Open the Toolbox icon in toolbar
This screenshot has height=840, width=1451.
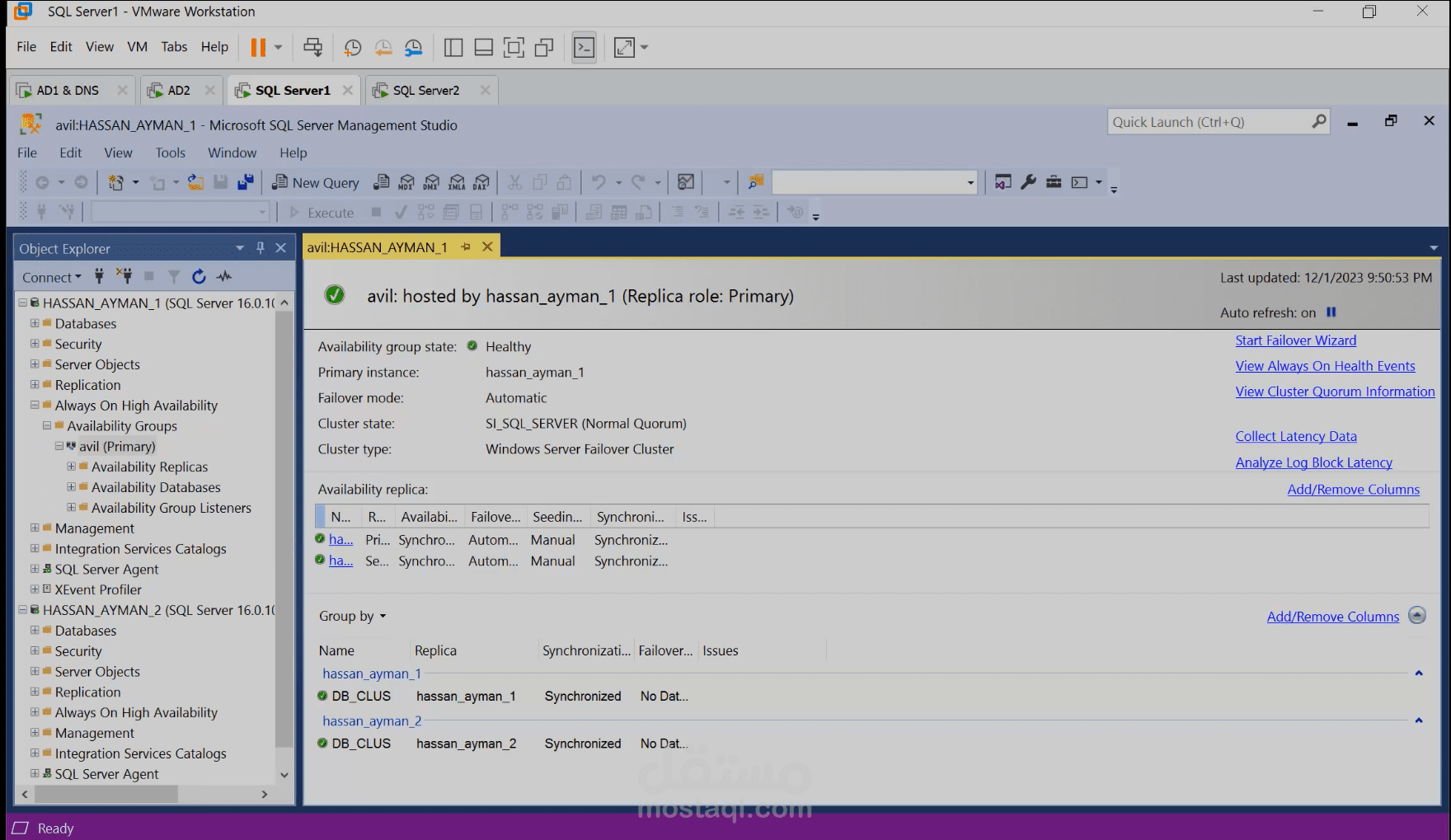[x=1054, y=182]
